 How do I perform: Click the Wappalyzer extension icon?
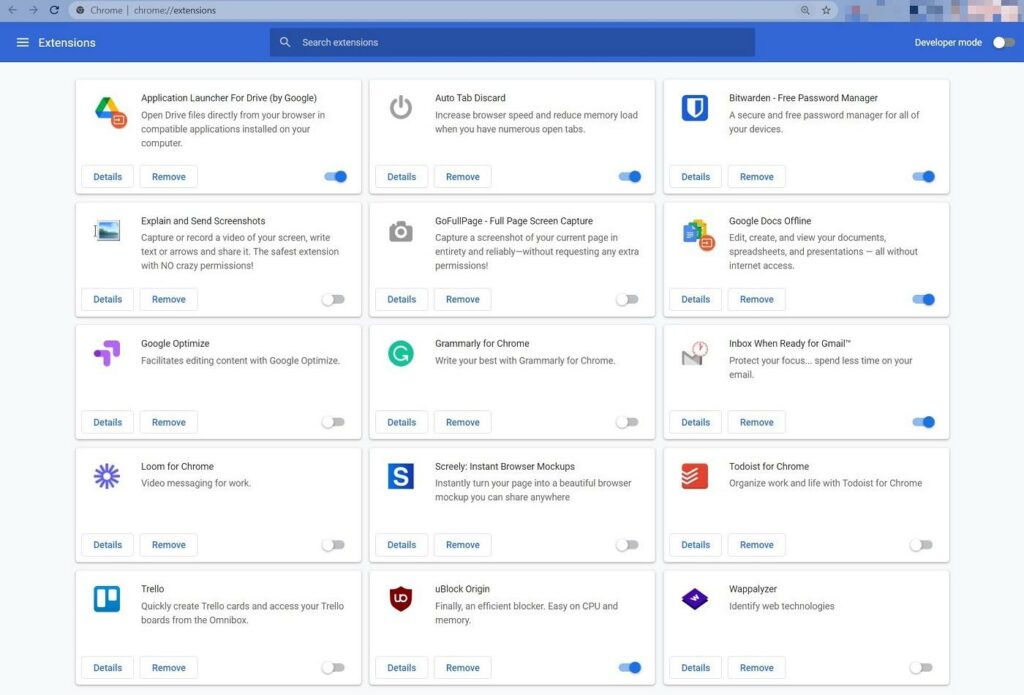click(695, 600)
